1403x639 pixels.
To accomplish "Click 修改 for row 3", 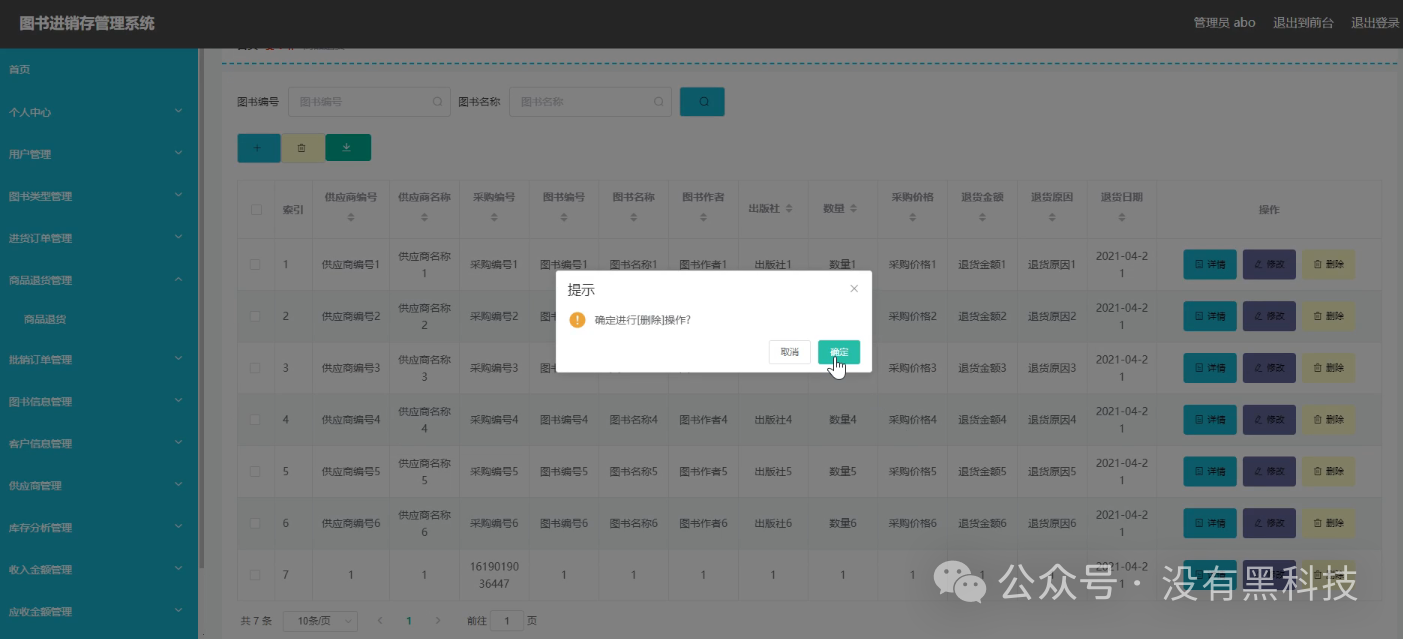I will [x=1269, y=368].
